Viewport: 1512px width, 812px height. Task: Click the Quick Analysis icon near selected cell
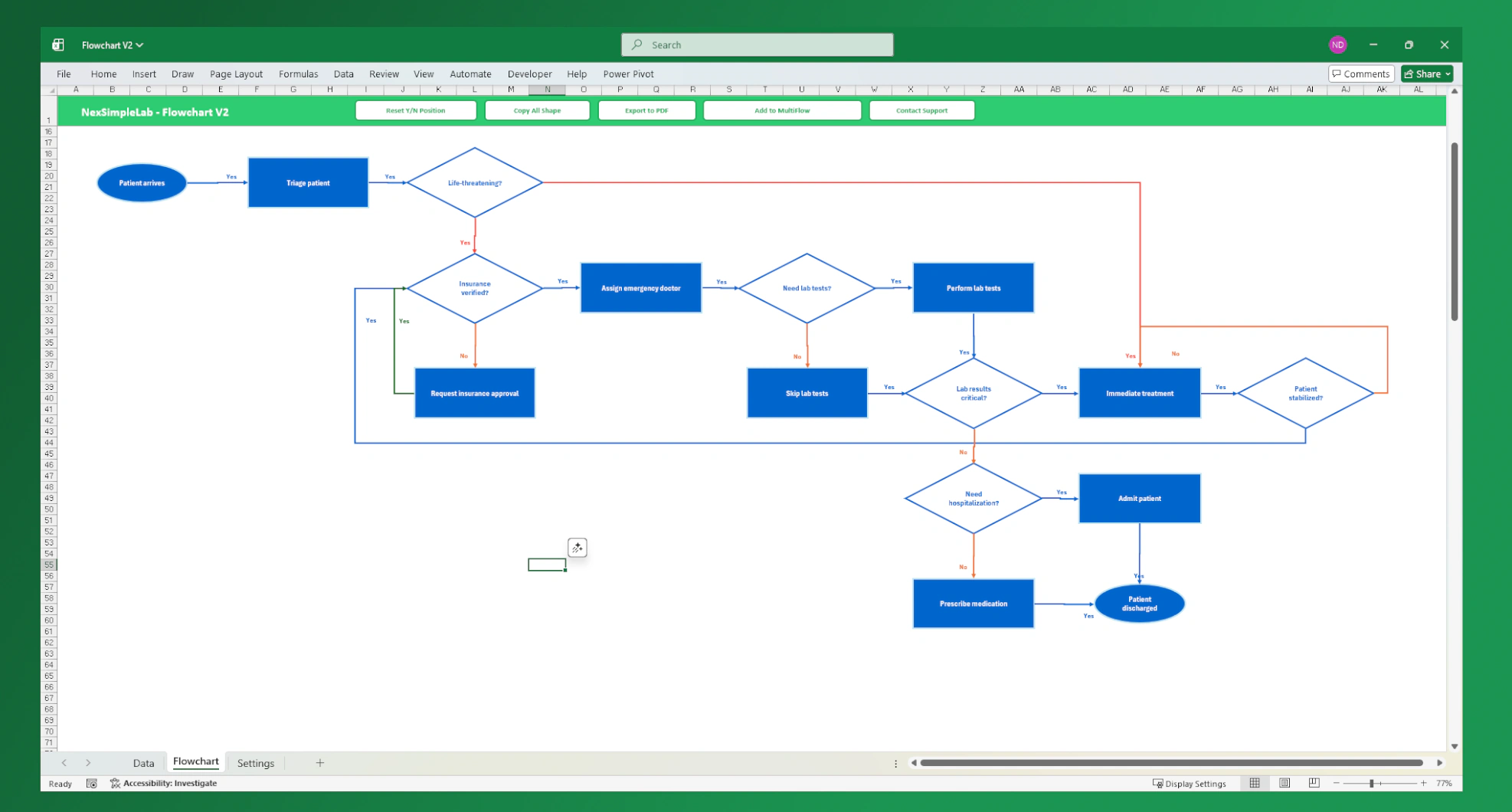(x=577, y=548)
